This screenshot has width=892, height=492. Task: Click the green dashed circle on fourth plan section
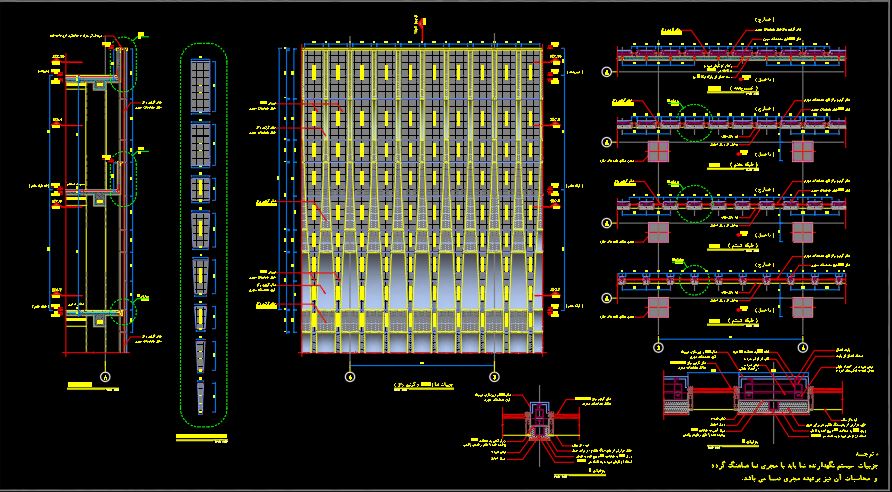[695, 279]
